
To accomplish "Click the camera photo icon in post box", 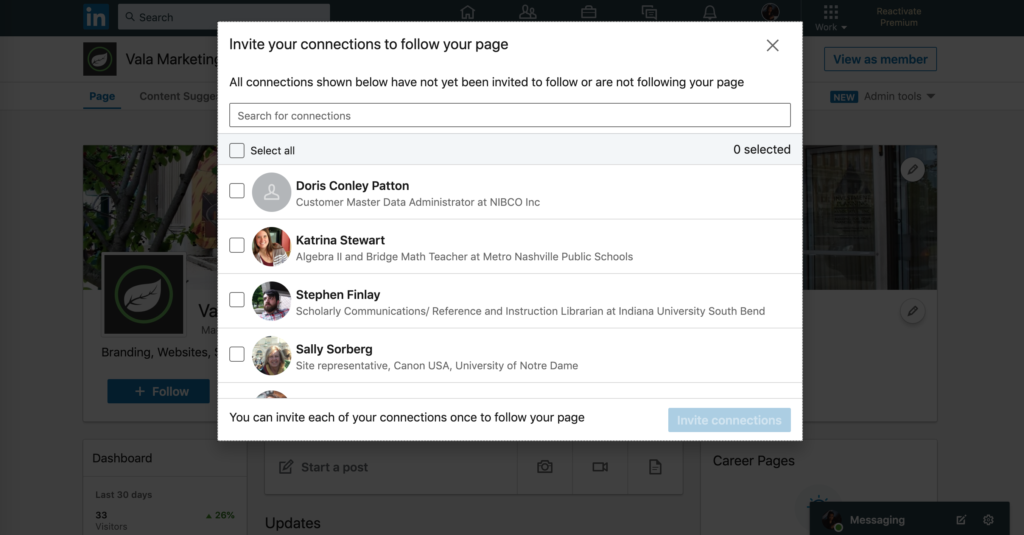I will [545, 467].
